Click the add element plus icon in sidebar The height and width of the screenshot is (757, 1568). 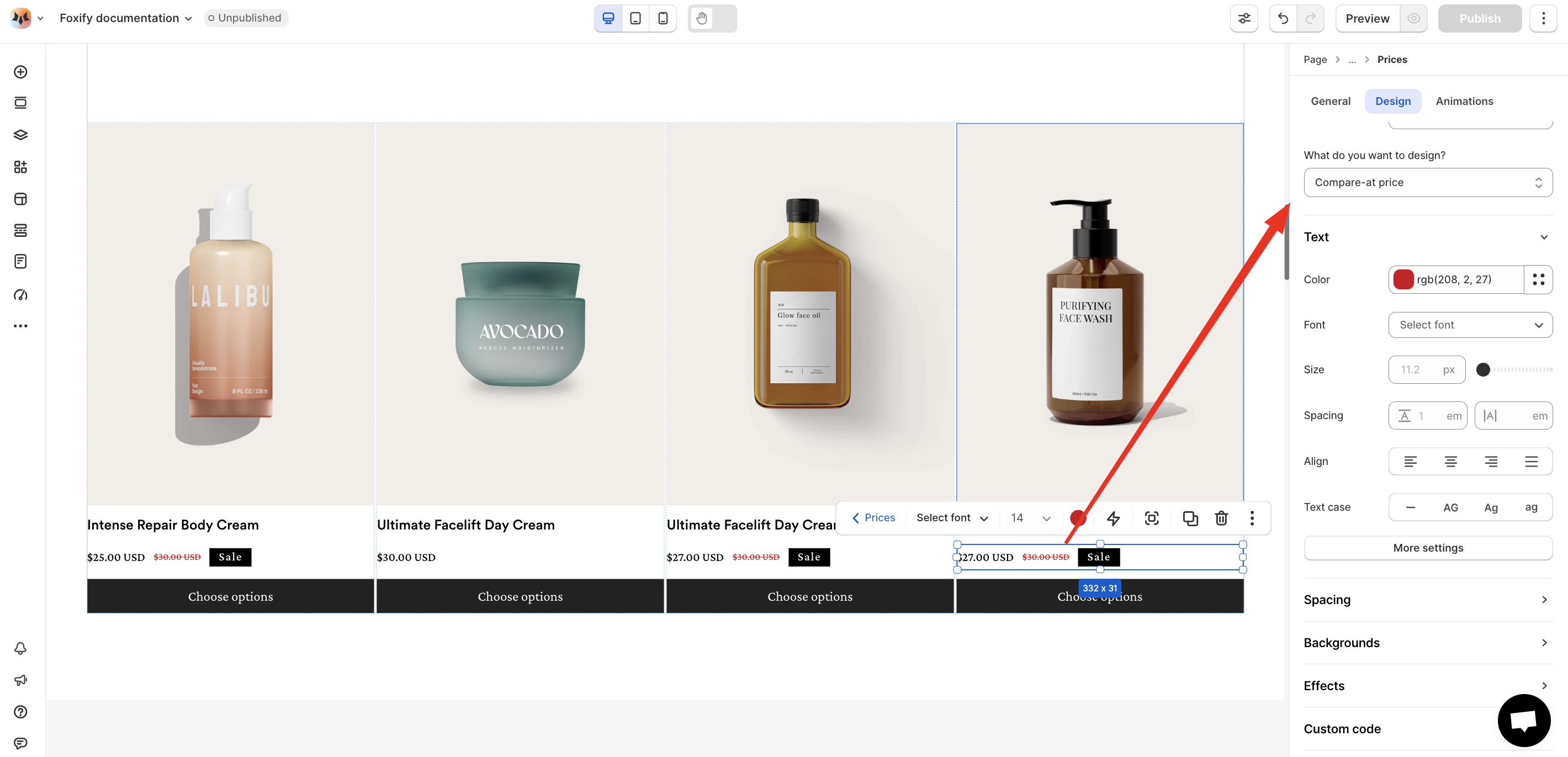(20, 72)
